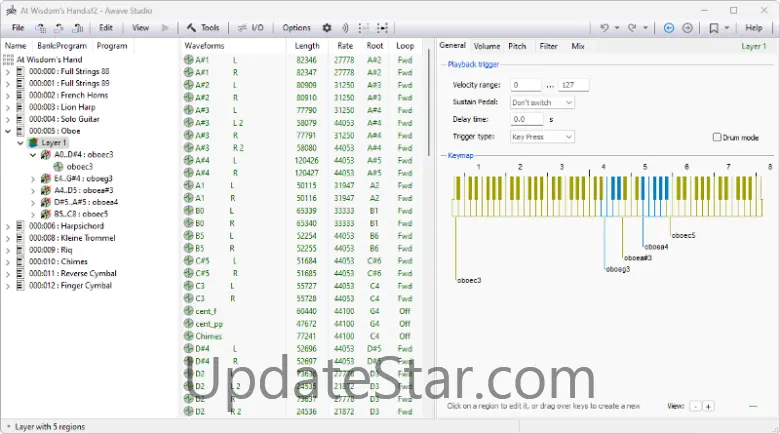Select the Layer 1 tree item
The height and width of the screenshot is (434, 780).
click(x=53, y=143)
